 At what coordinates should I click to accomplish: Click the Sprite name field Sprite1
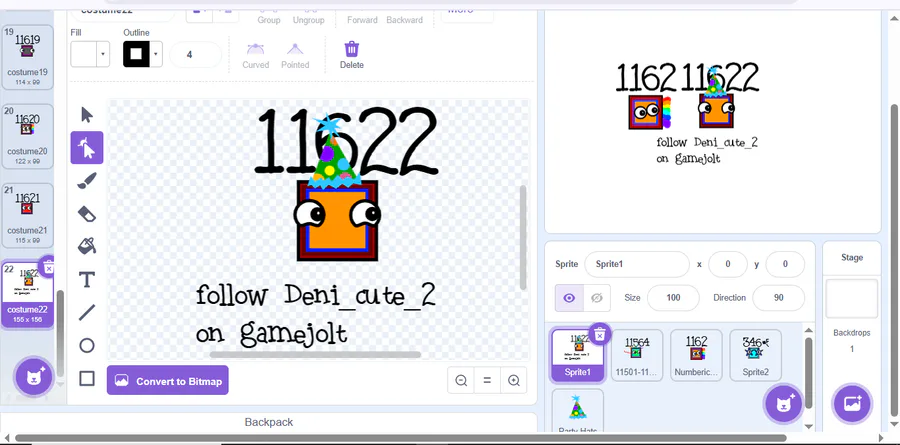(x=637, y=264)
